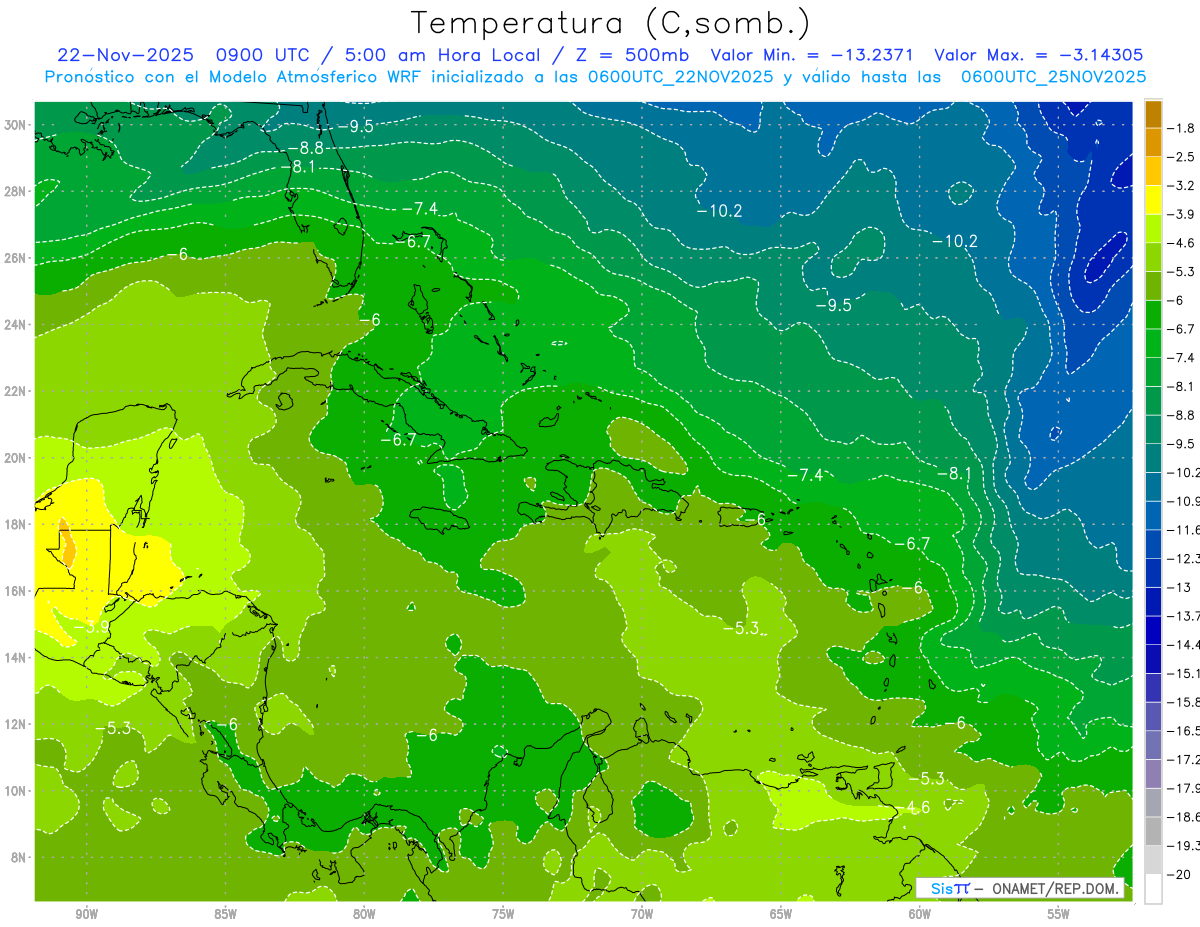Pick the purple swatch between -17.2 and -17.9
The width and height of the screenshot is (1200, 927).
[x=1153, y=774]
